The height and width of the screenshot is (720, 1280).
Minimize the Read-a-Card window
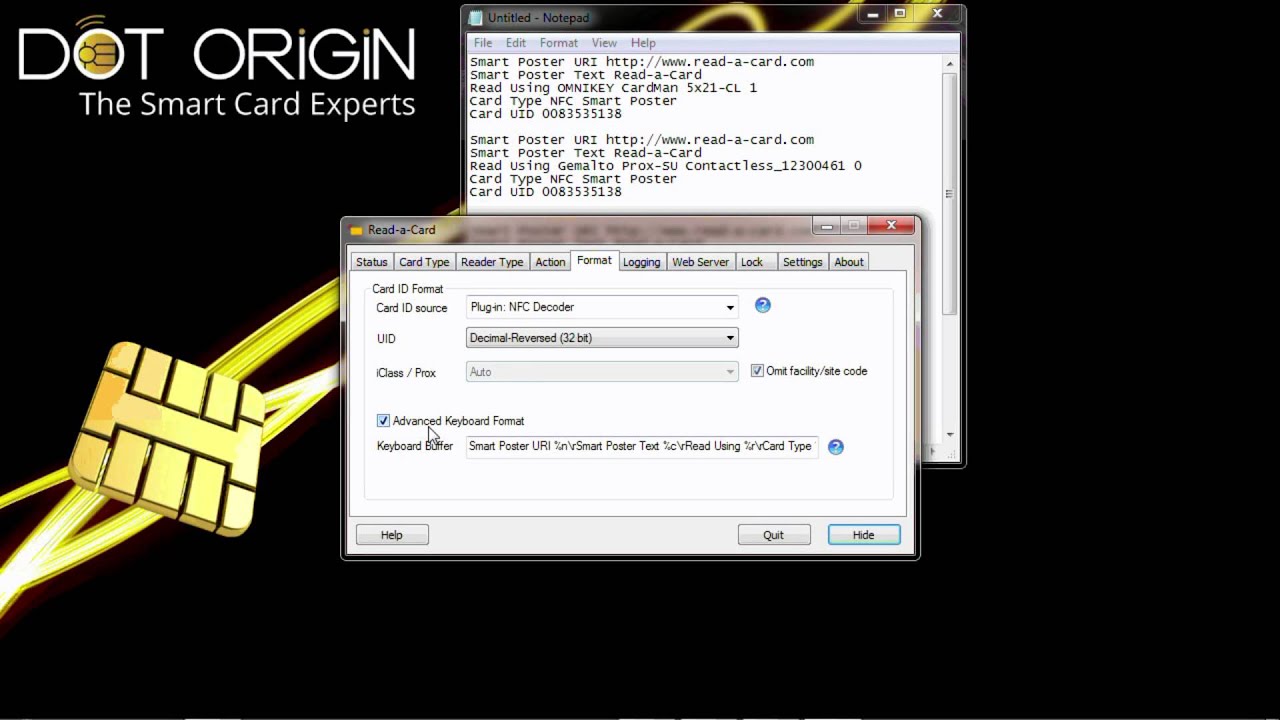click(x=827, y=227)
